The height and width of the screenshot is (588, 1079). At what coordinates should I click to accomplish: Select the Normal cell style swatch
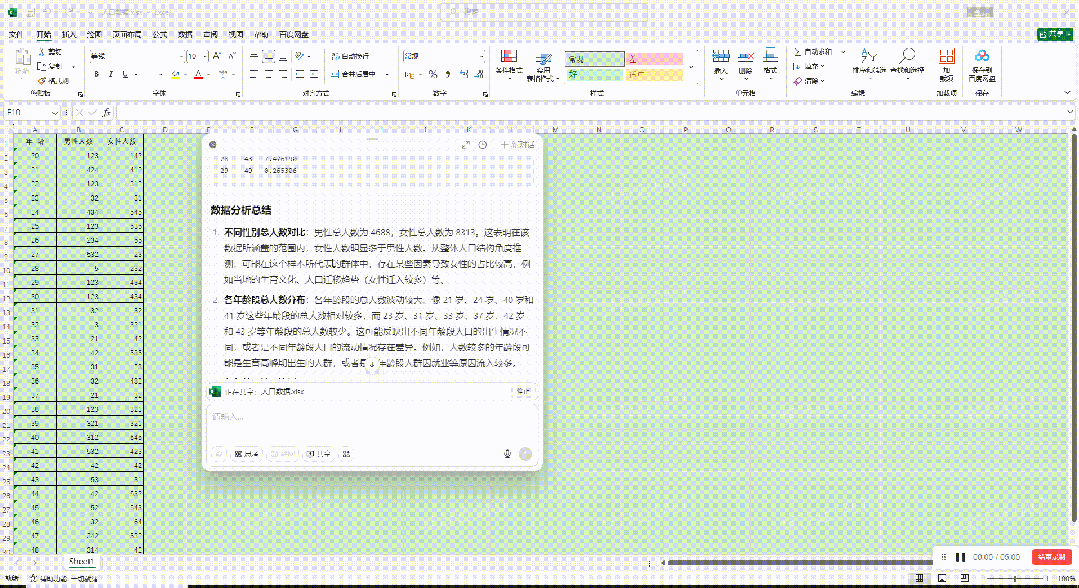coord(595,59)
